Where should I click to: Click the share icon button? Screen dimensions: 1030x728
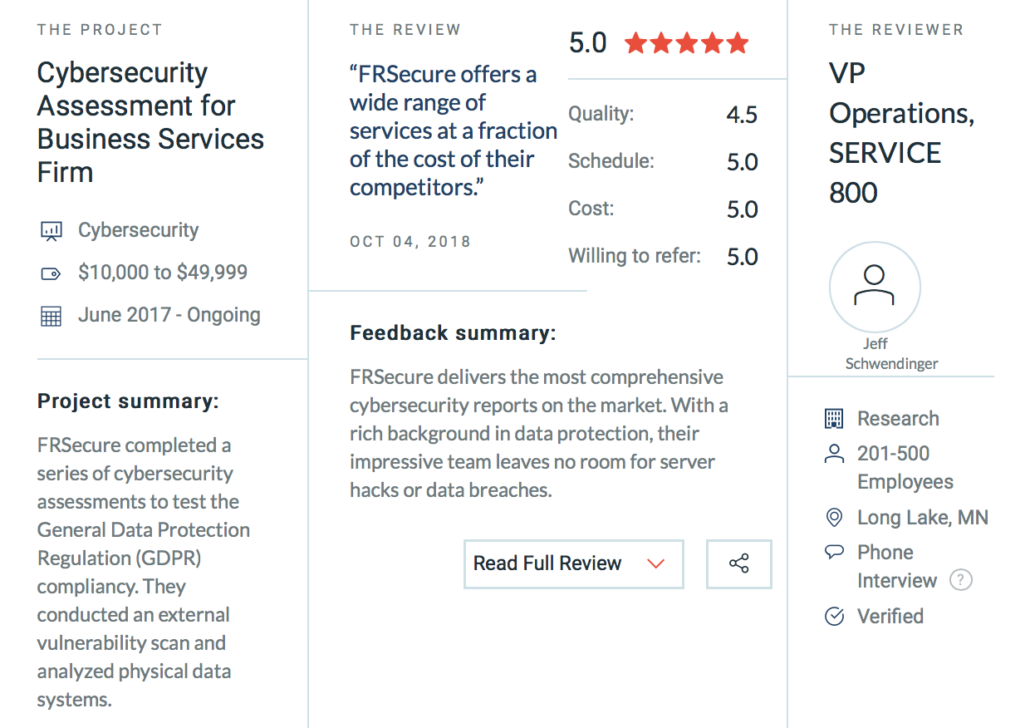[x=738, y=564]
